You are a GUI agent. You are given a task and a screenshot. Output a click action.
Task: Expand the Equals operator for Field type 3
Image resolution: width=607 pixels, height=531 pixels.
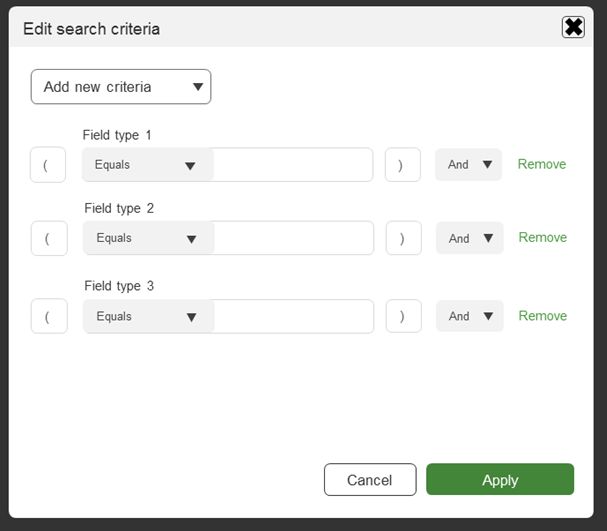pos(149,316)
